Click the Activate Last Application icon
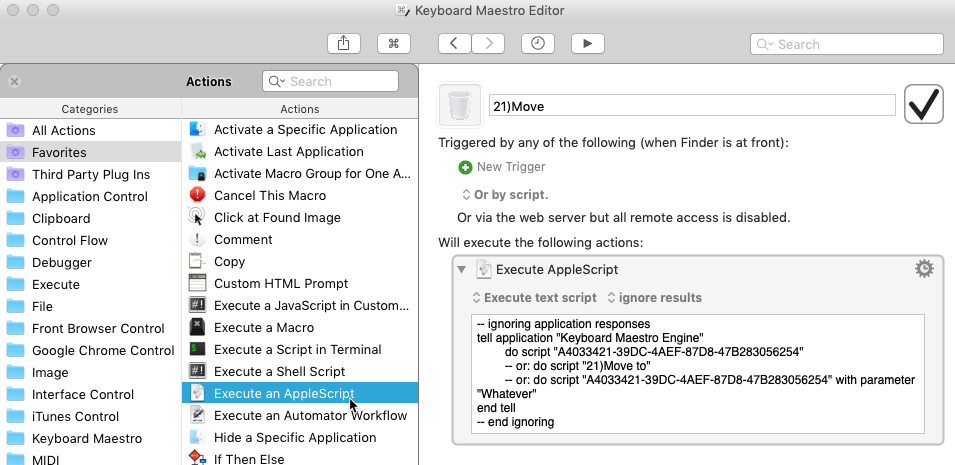 [197, 151]
